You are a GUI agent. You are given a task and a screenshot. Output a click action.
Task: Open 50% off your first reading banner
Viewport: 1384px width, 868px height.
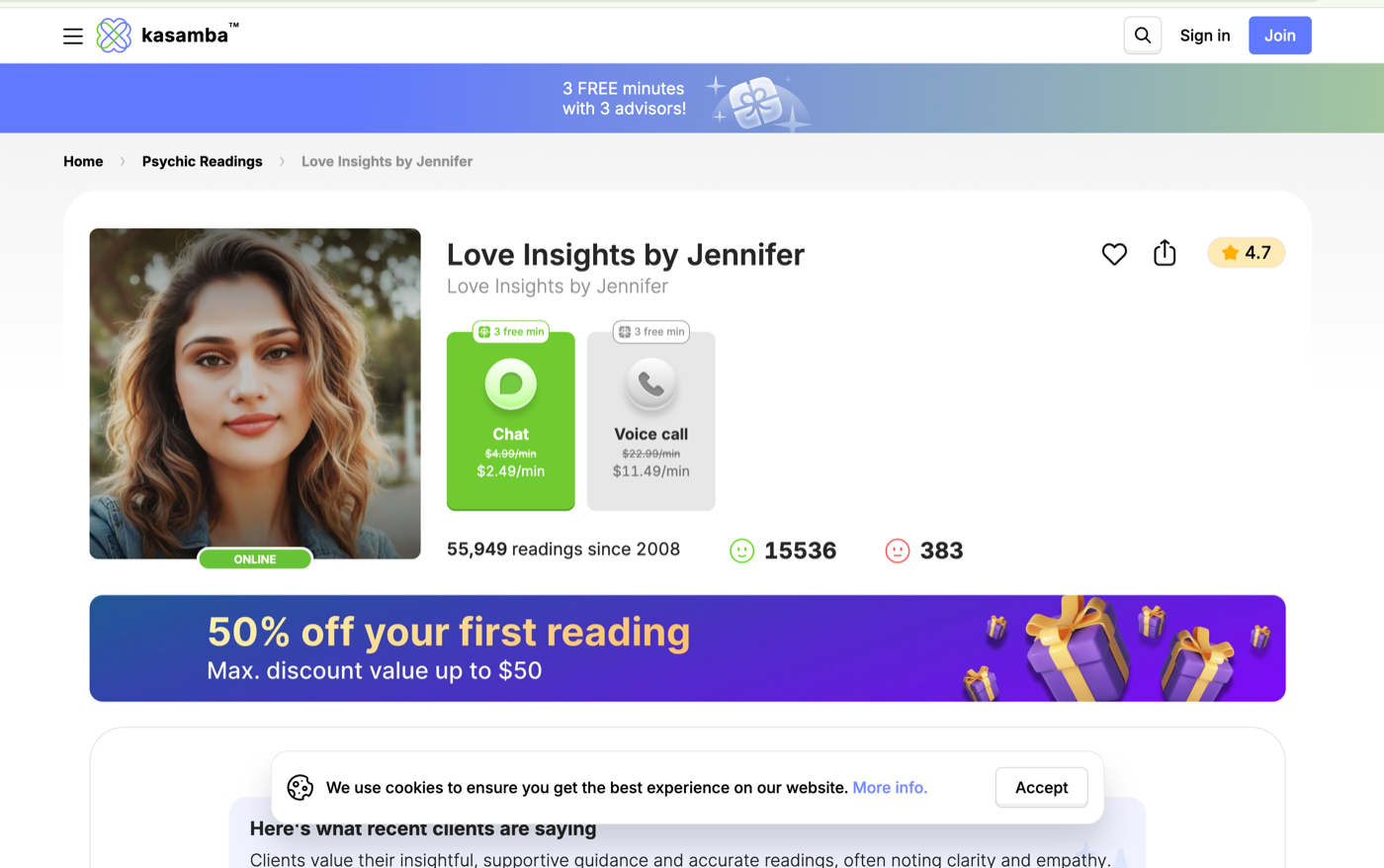coord(687,649)
